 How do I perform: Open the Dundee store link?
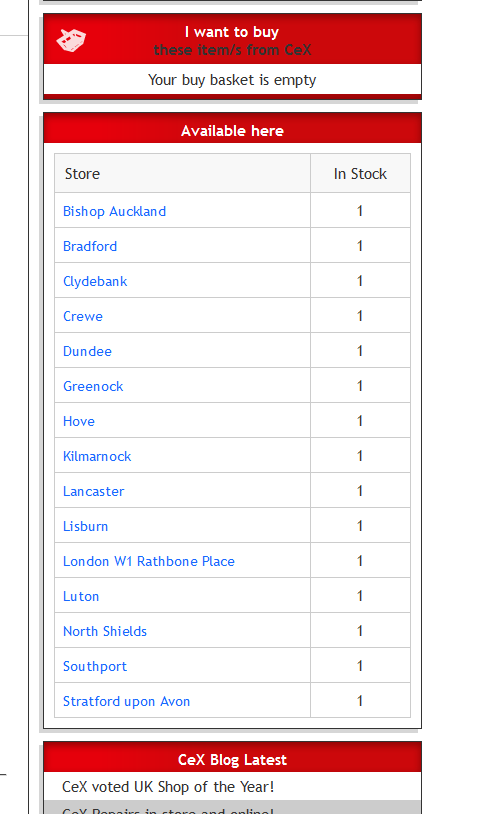[x=87, y=351]
